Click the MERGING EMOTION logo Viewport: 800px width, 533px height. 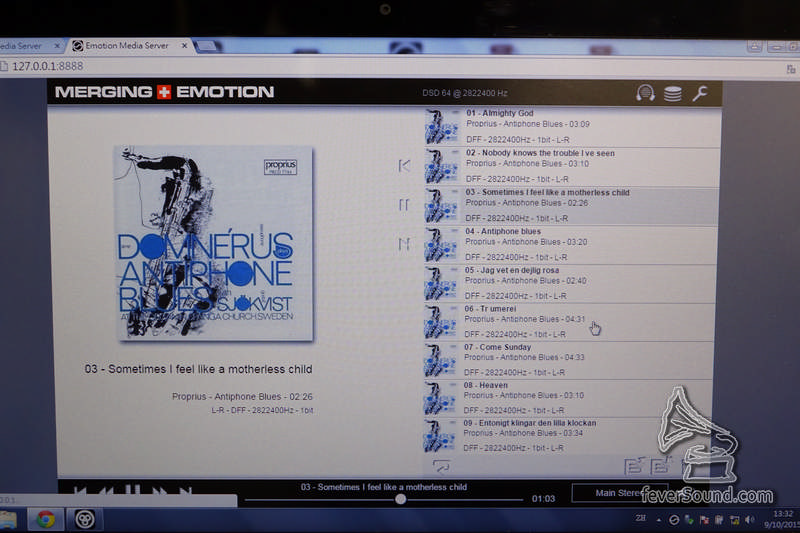coord(164,92)
